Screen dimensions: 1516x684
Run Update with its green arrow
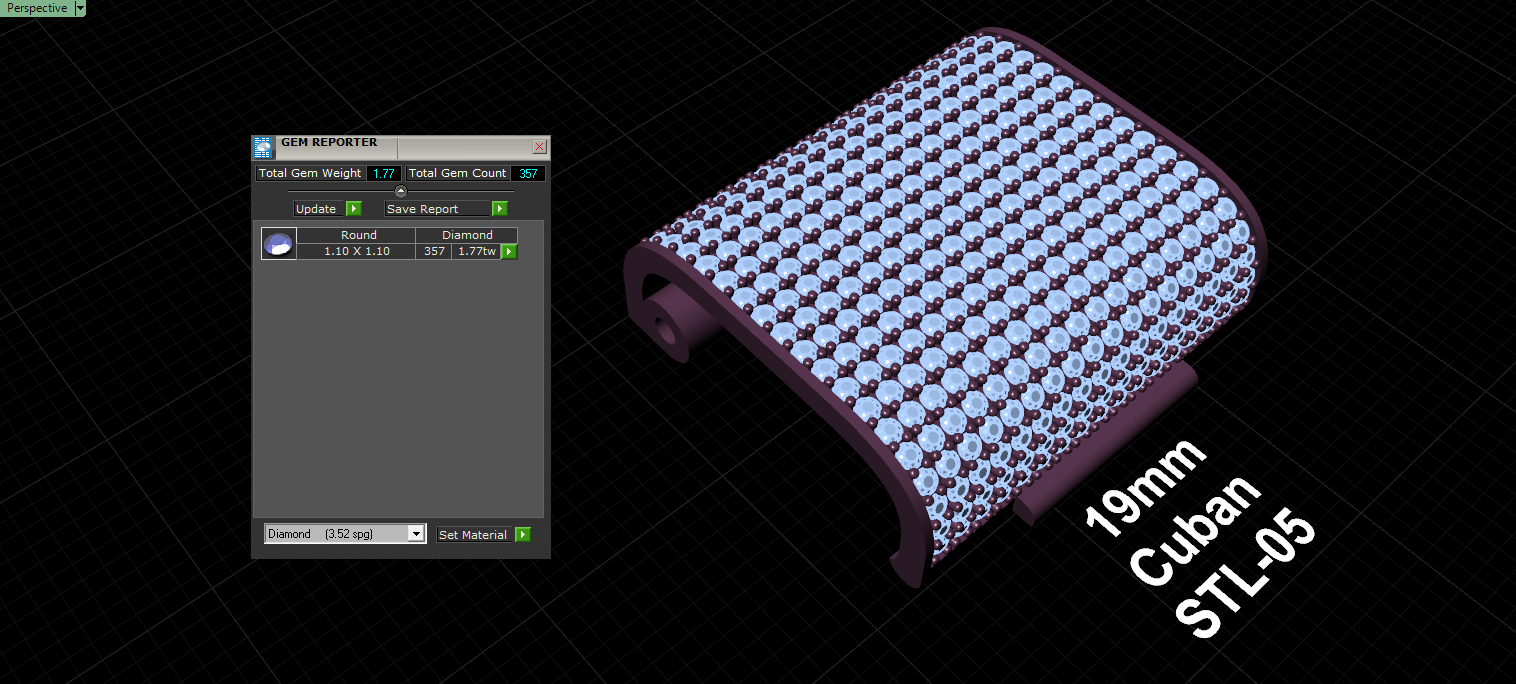click(354, 209)
